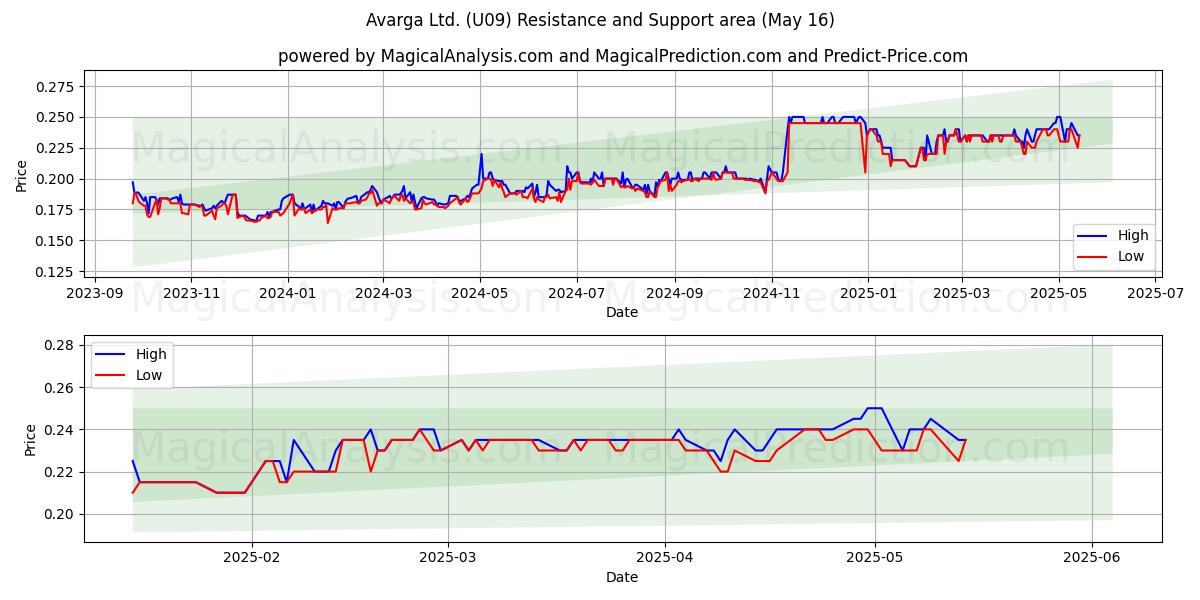Click the '0.200' price tick on the top chart

57,179
